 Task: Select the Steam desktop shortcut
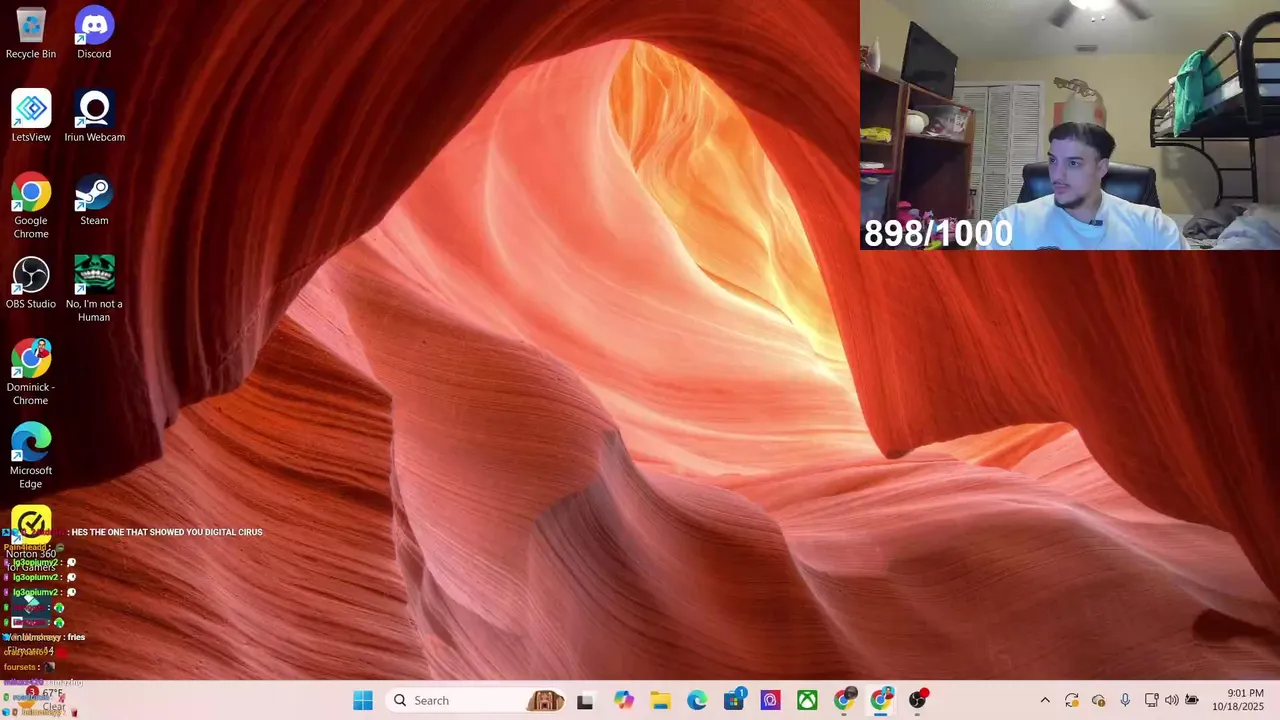94,200
